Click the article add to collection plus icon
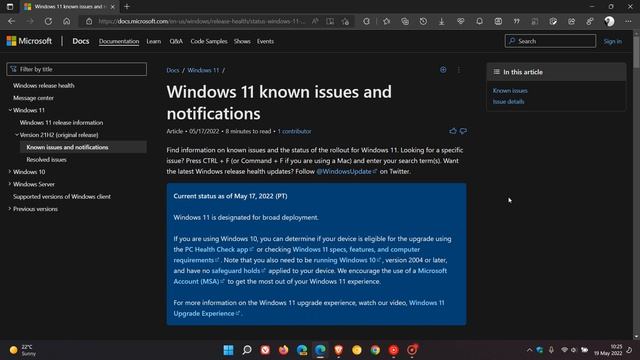 click(x=443, y=70)
